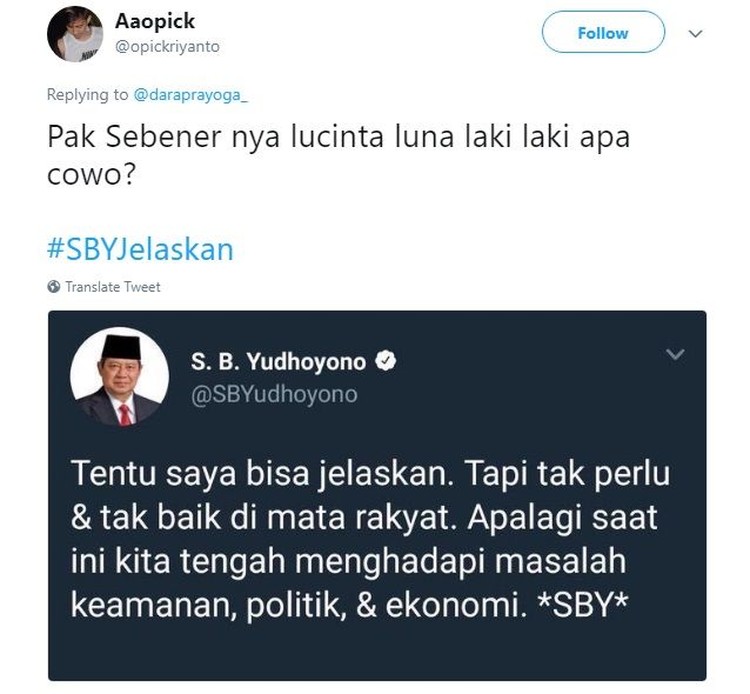The width and height of the screenshot is (750, 694).
Task: Open the #SBYJelaskan hashtag
Action: tap(140, 249)
